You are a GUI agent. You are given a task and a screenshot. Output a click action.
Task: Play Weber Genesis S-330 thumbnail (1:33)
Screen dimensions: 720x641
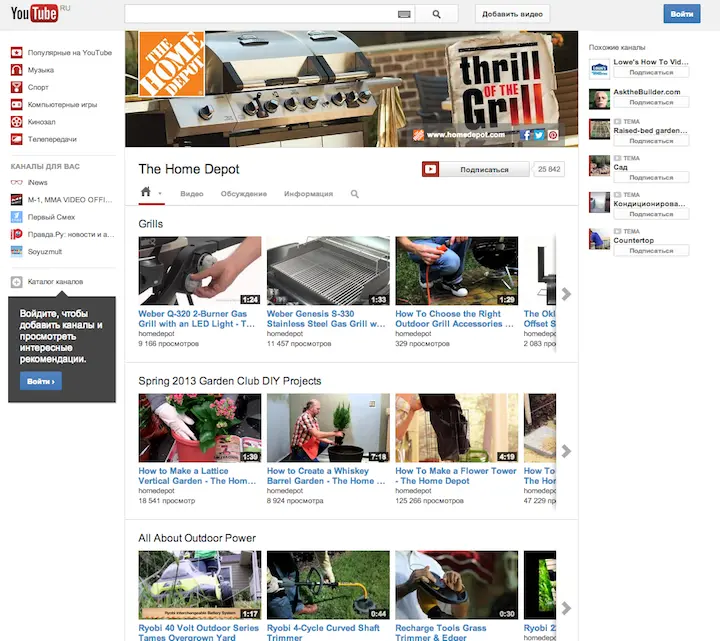coord(328,270)
